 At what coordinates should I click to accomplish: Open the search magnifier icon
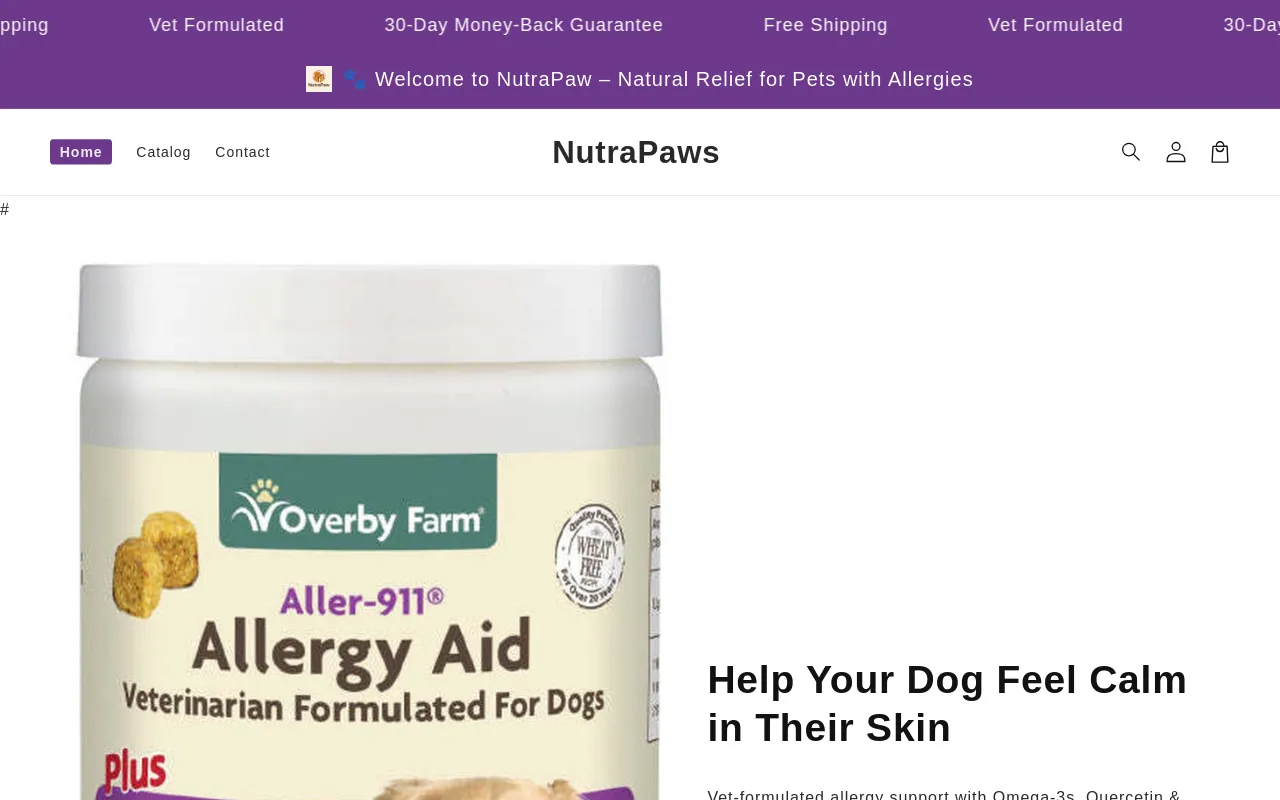1131,152
